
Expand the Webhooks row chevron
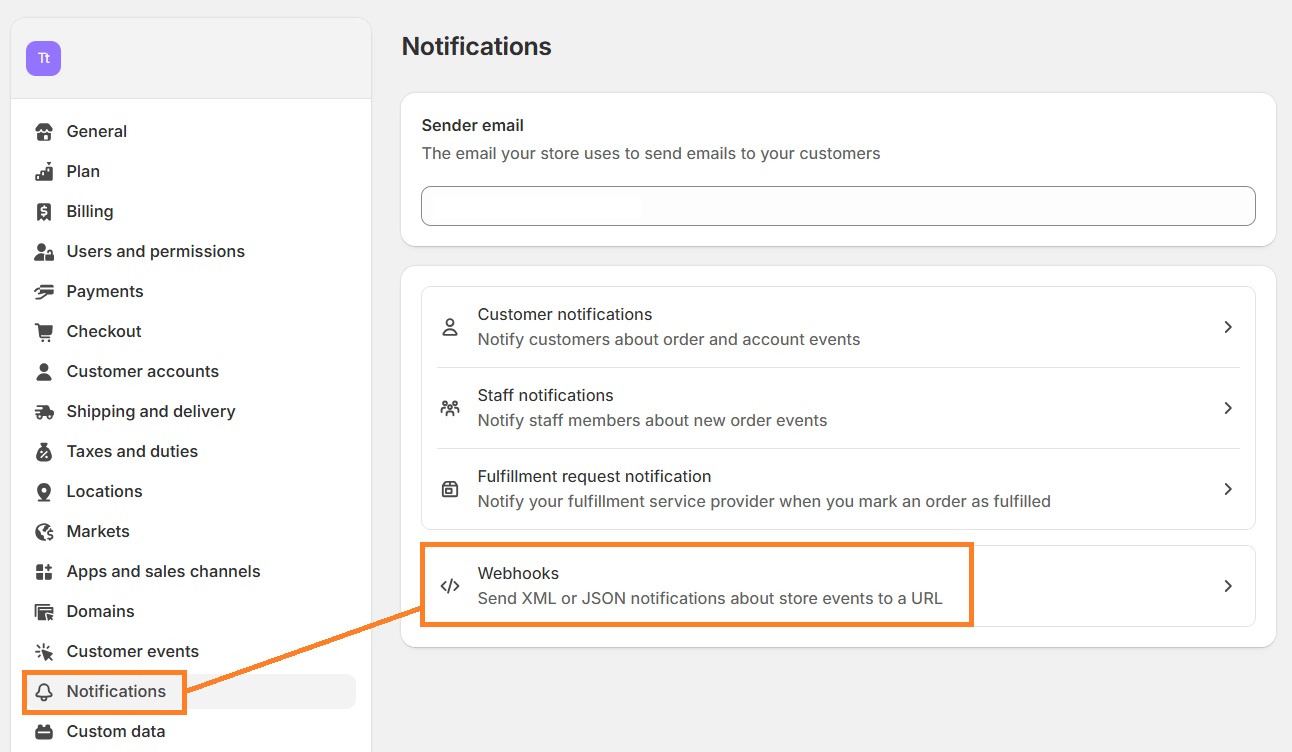pyautogui.click(x=1228, y=586)
